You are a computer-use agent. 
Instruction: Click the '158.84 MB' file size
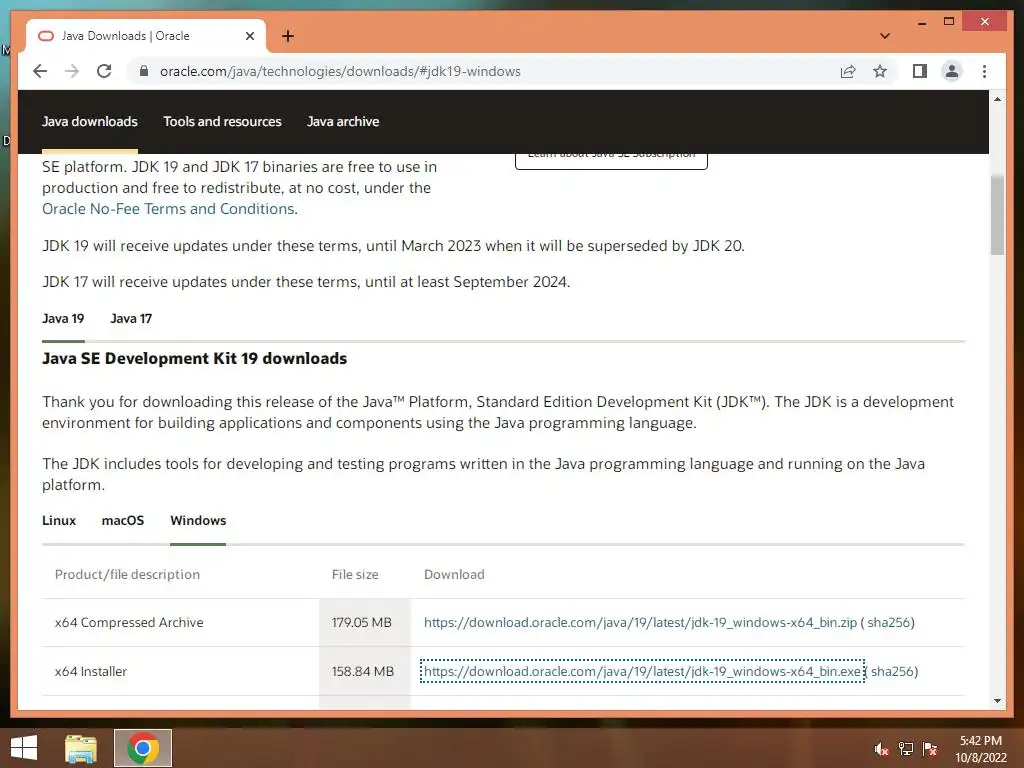point(362,671)
